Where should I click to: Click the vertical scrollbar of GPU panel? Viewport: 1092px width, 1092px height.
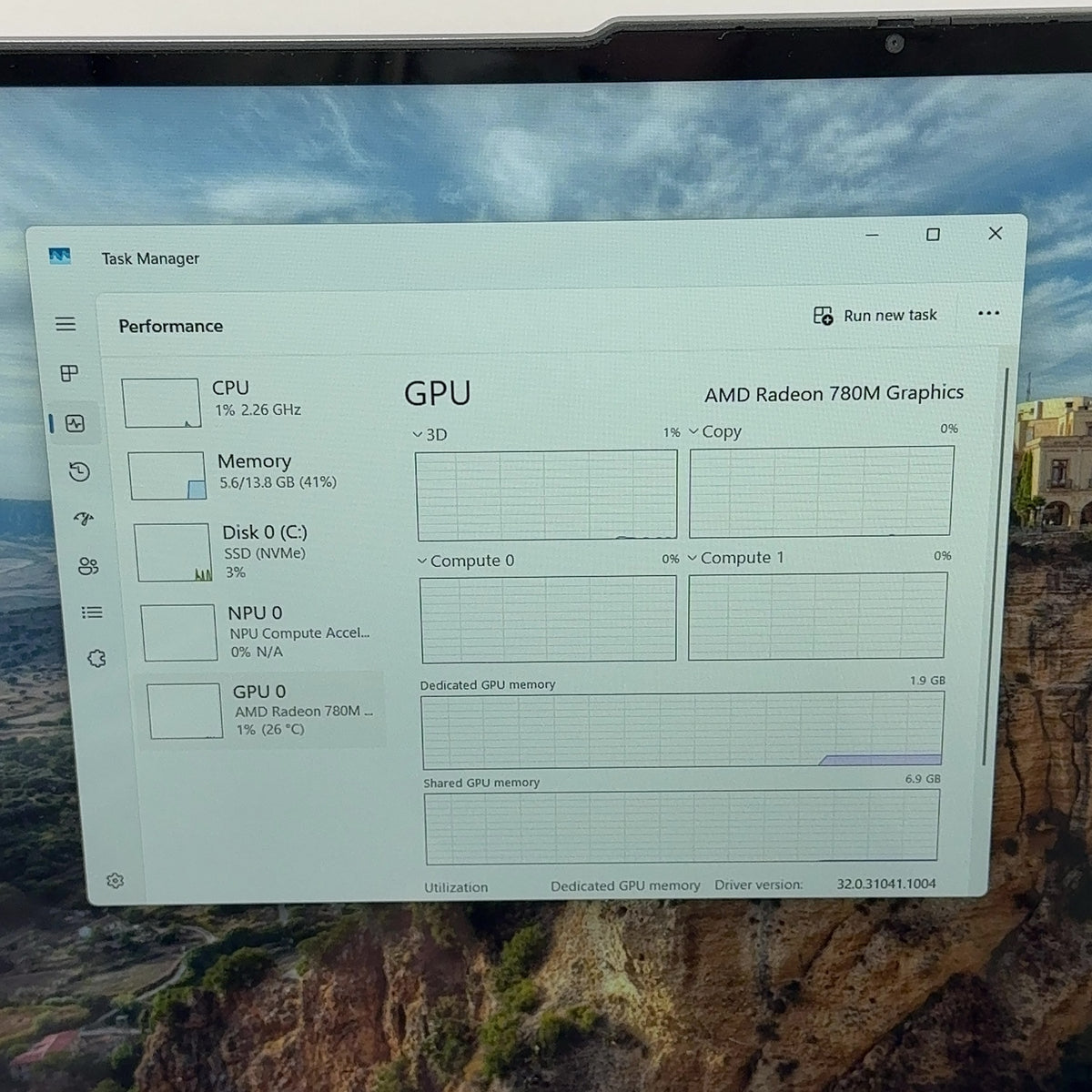(995, 564)
